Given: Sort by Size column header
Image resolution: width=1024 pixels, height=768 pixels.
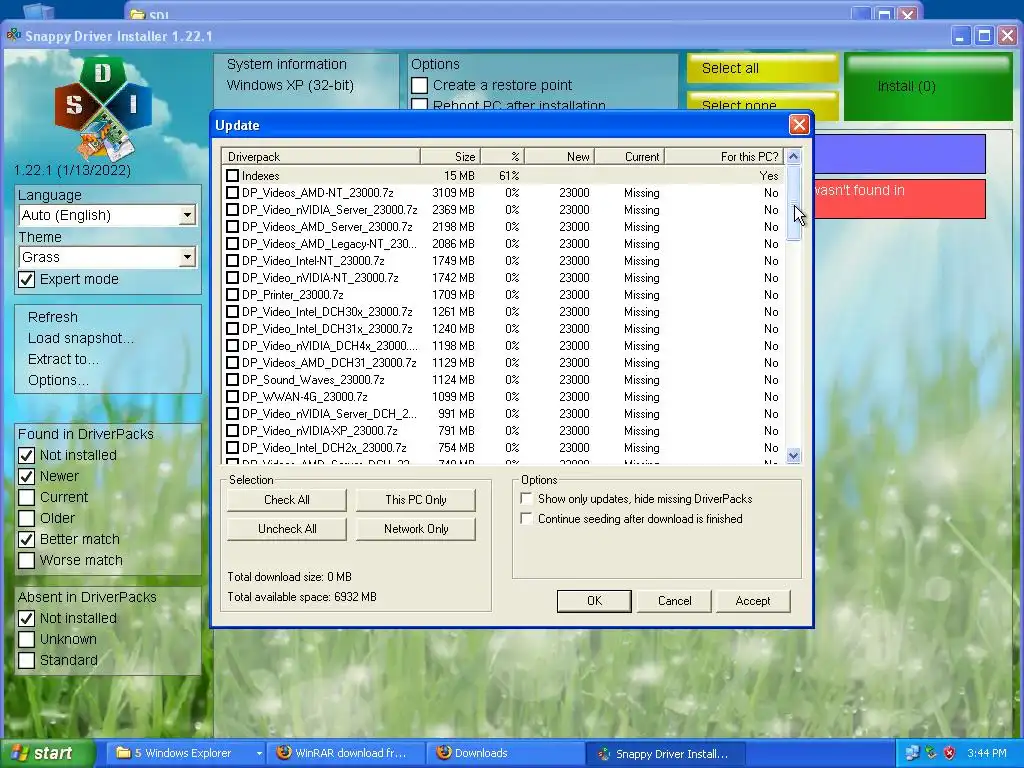Looking at the screenshot, I should [x=451, y=157].
